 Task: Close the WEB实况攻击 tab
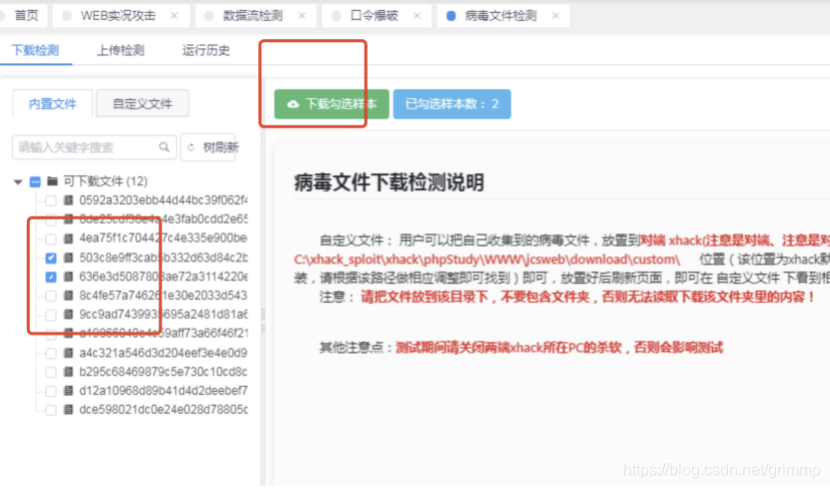tap(174, 16)
